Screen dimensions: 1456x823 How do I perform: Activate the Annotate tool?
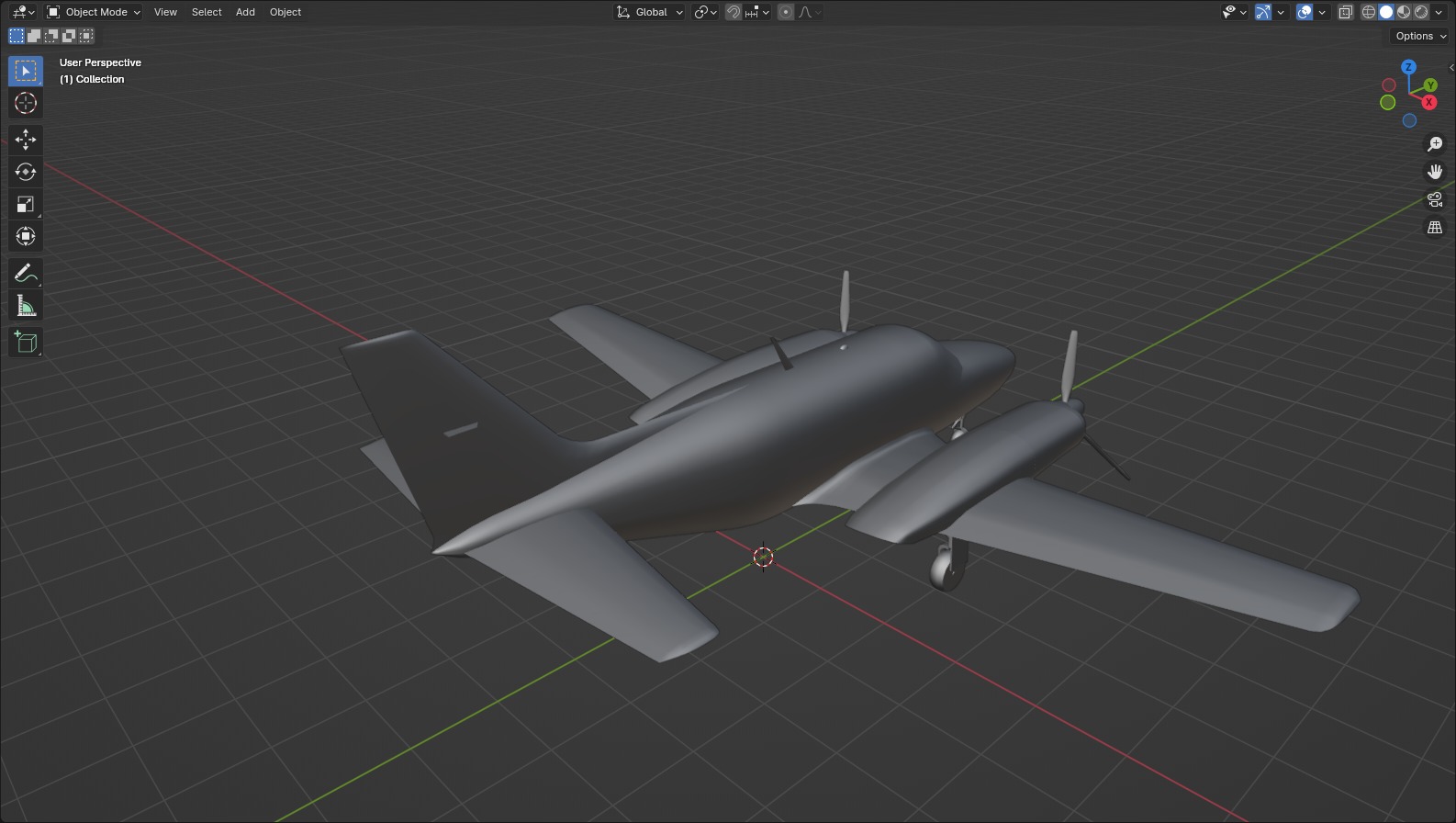tap(26, 273)
